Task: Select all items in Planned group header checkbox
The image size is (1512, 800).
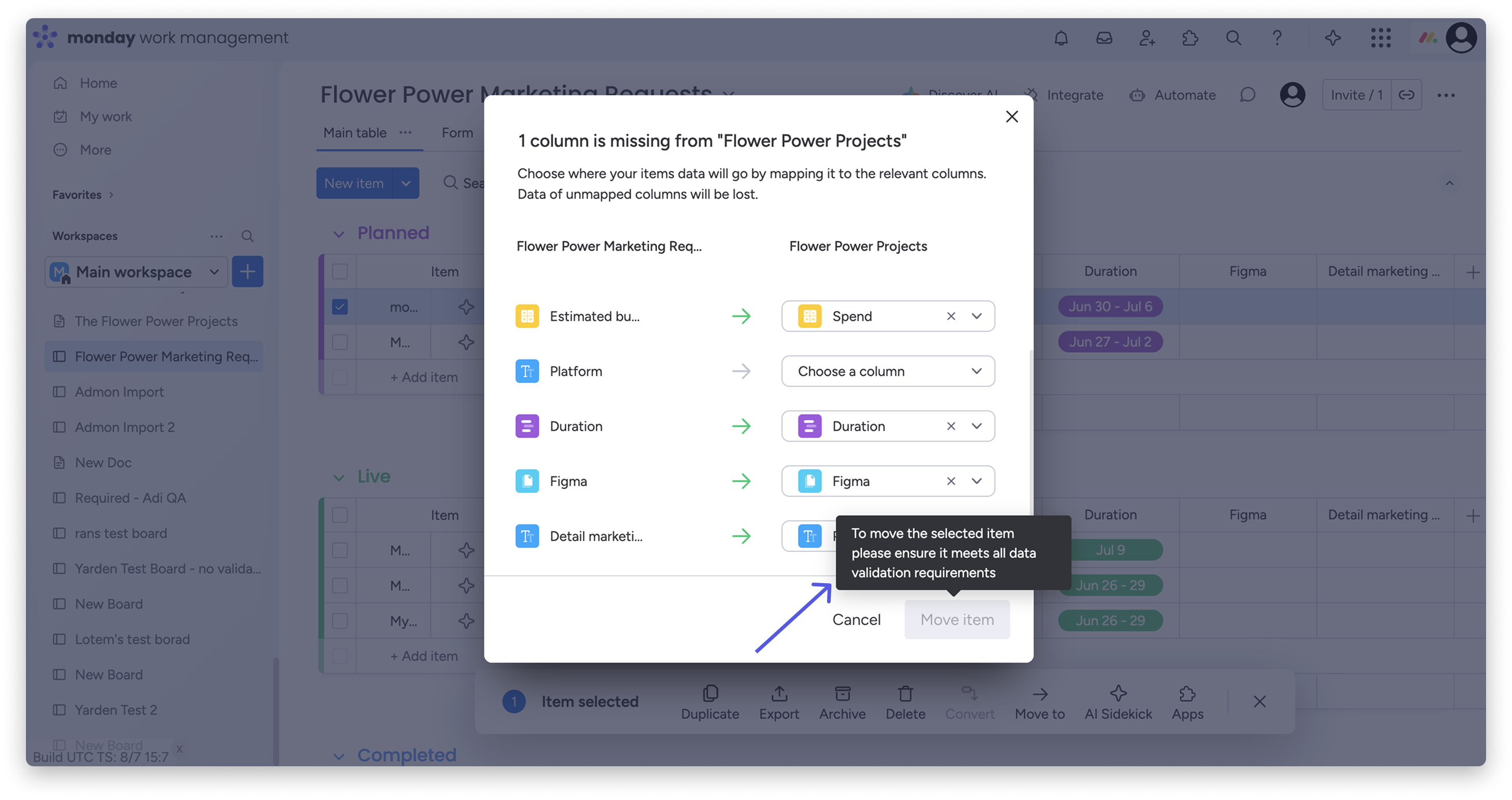Action: tap(340, 271)
